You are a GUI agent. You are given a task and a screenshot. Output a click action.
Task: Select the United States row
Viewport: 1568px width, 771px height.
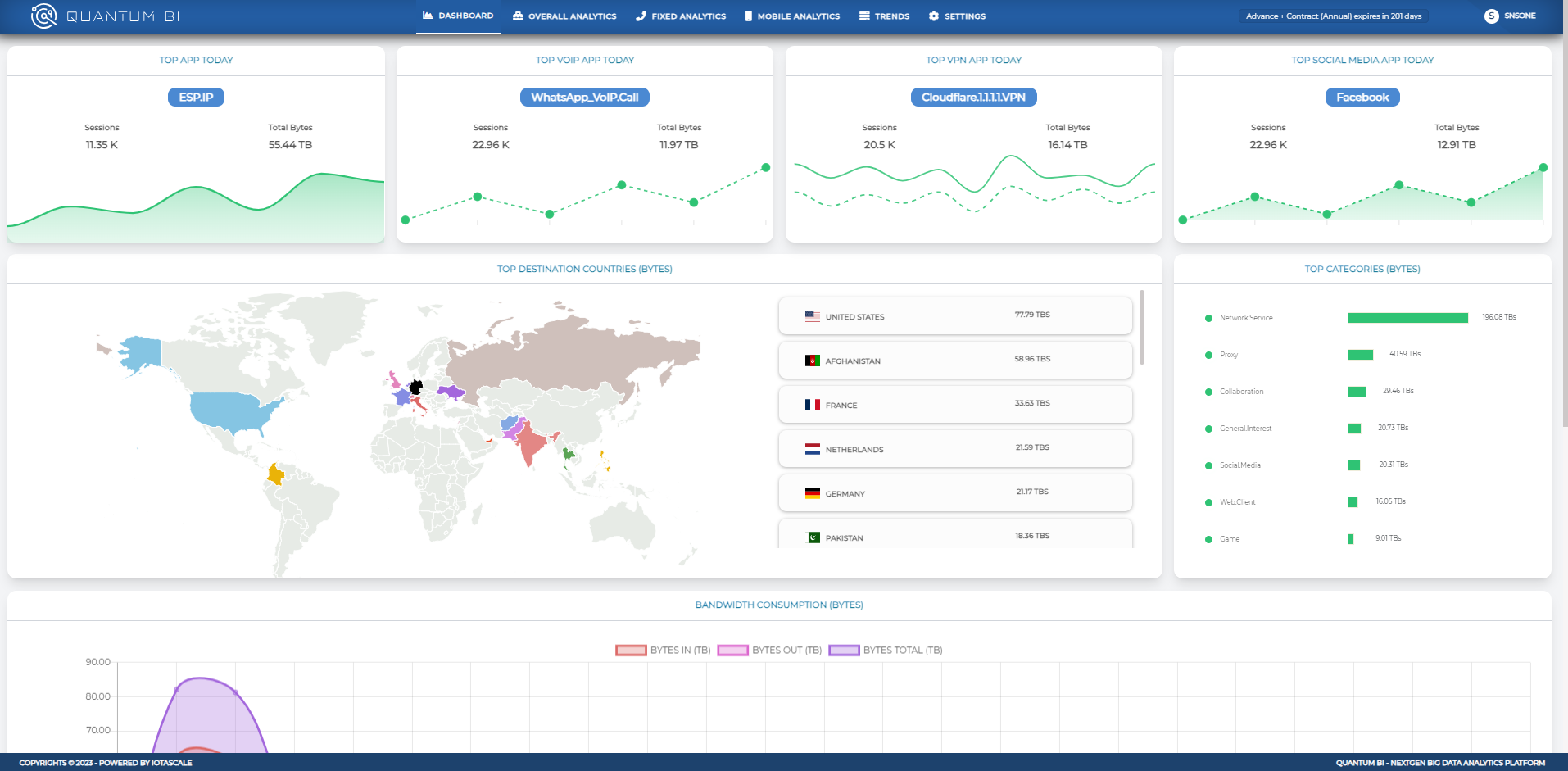(x=954, y=316)
